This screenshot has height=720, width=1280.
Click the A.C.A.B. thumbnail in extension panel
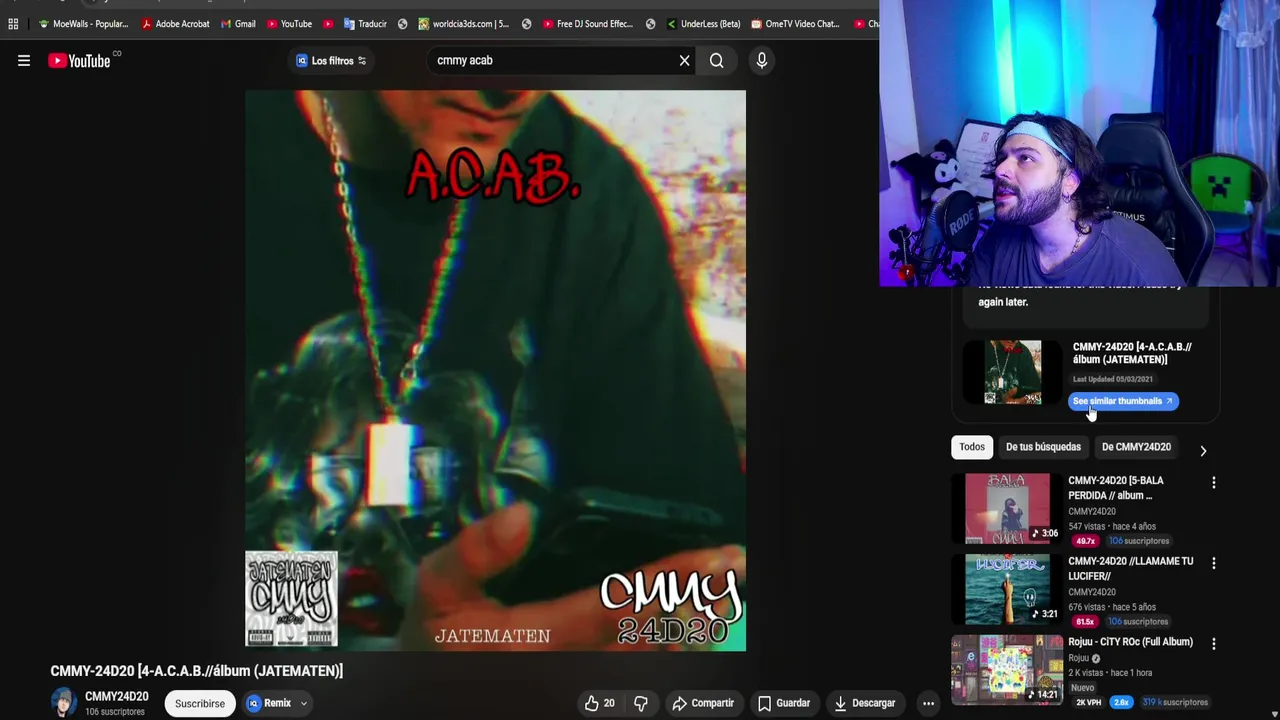point(1012,372)
